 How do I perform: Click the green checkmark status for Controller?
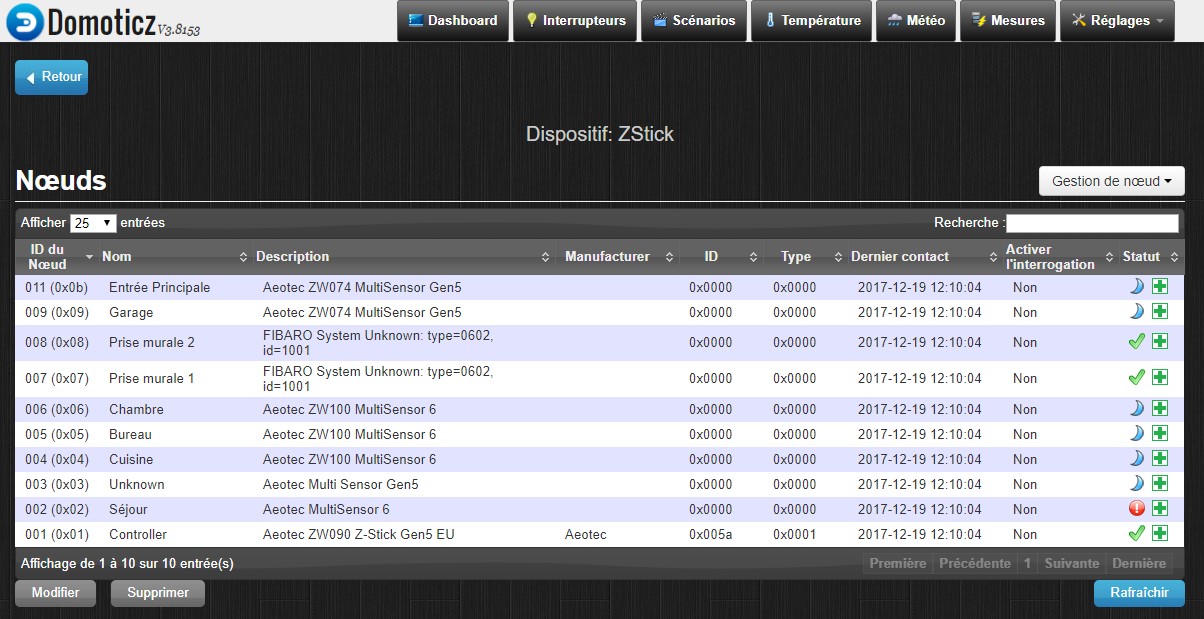coord(1136,533)
